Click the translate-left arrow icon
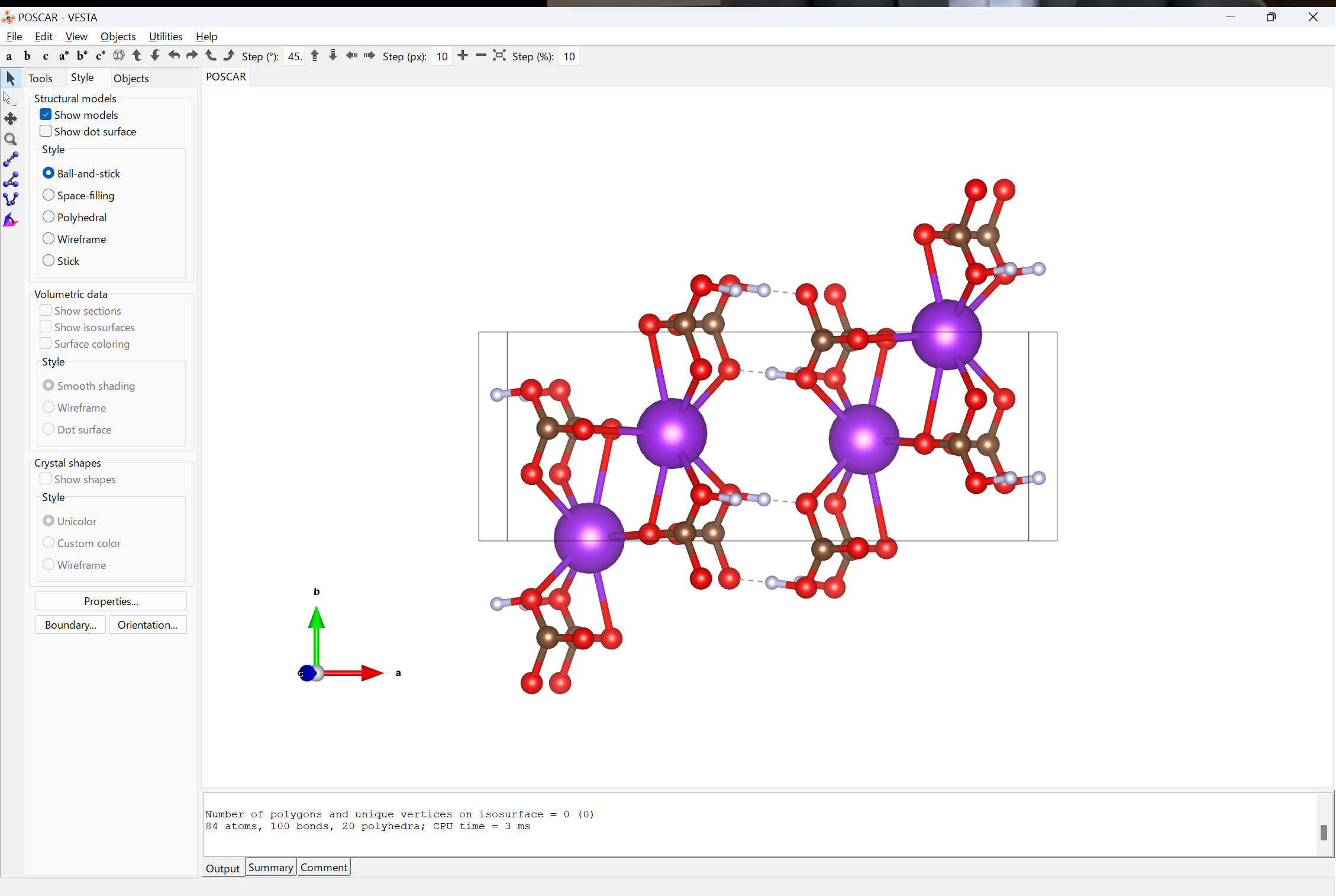Viewport: 1336px width, 896px height. (x=351, y=56)
